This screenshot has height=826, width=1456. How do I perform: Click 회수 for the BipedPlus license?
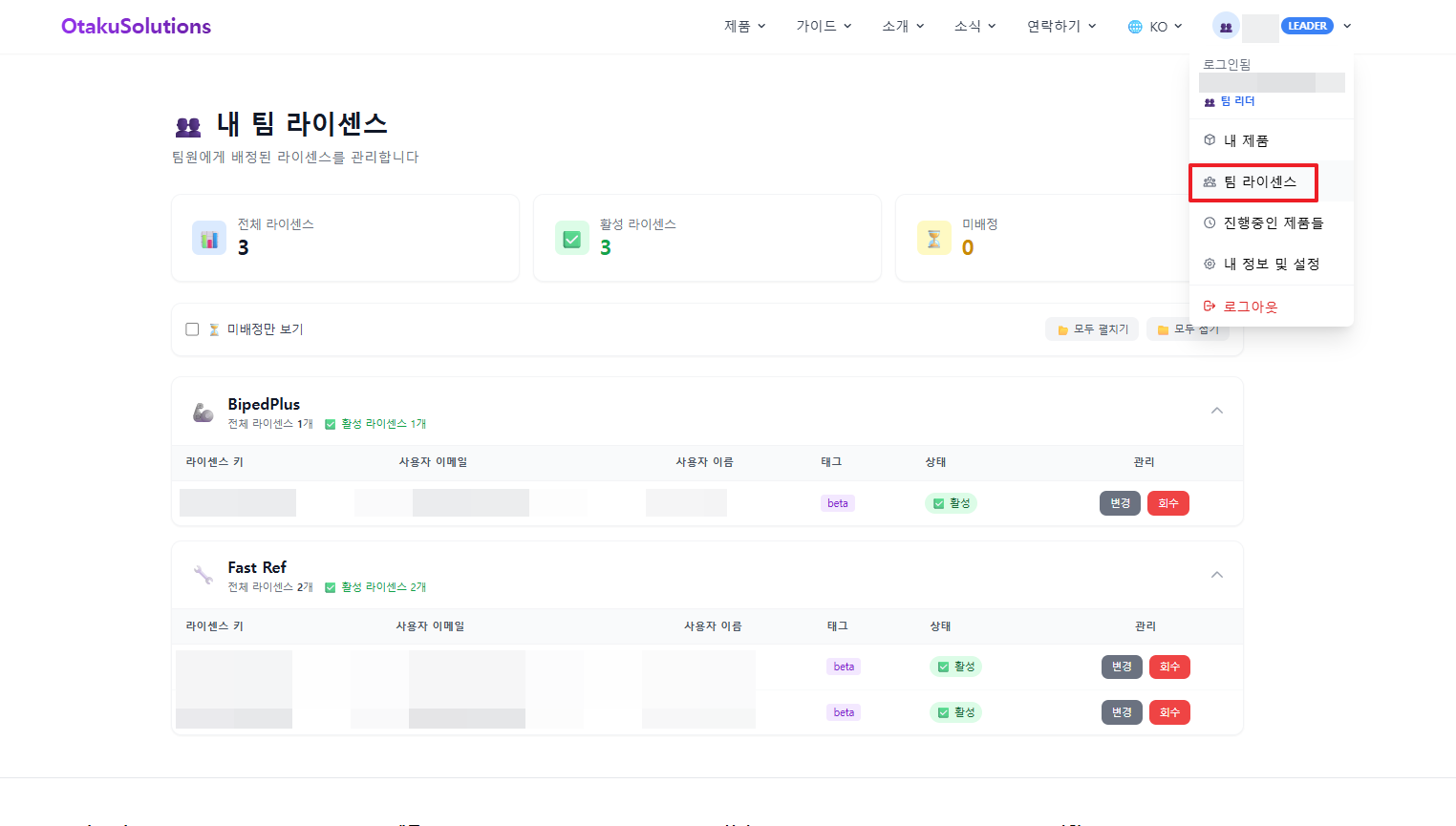point(1167,503)
